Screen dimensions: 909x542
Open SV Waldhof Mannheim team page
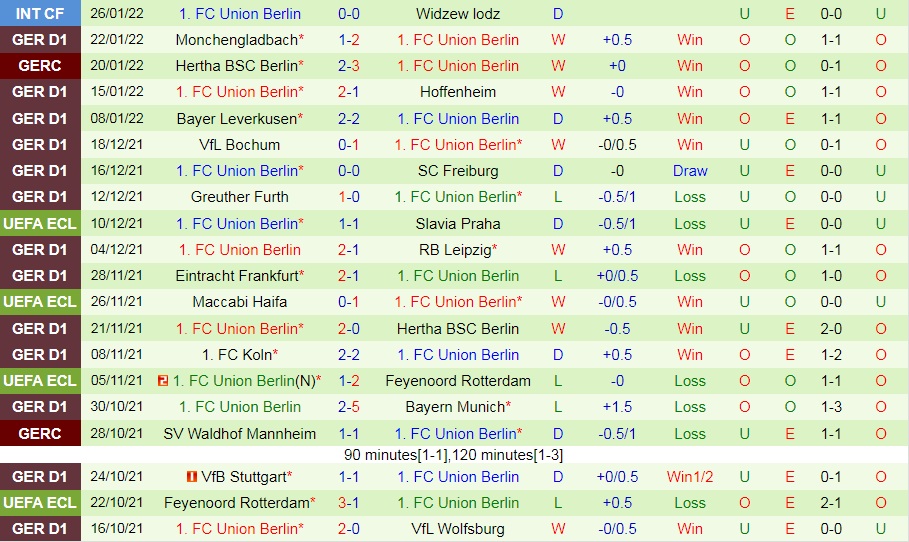tap(239, 434)
